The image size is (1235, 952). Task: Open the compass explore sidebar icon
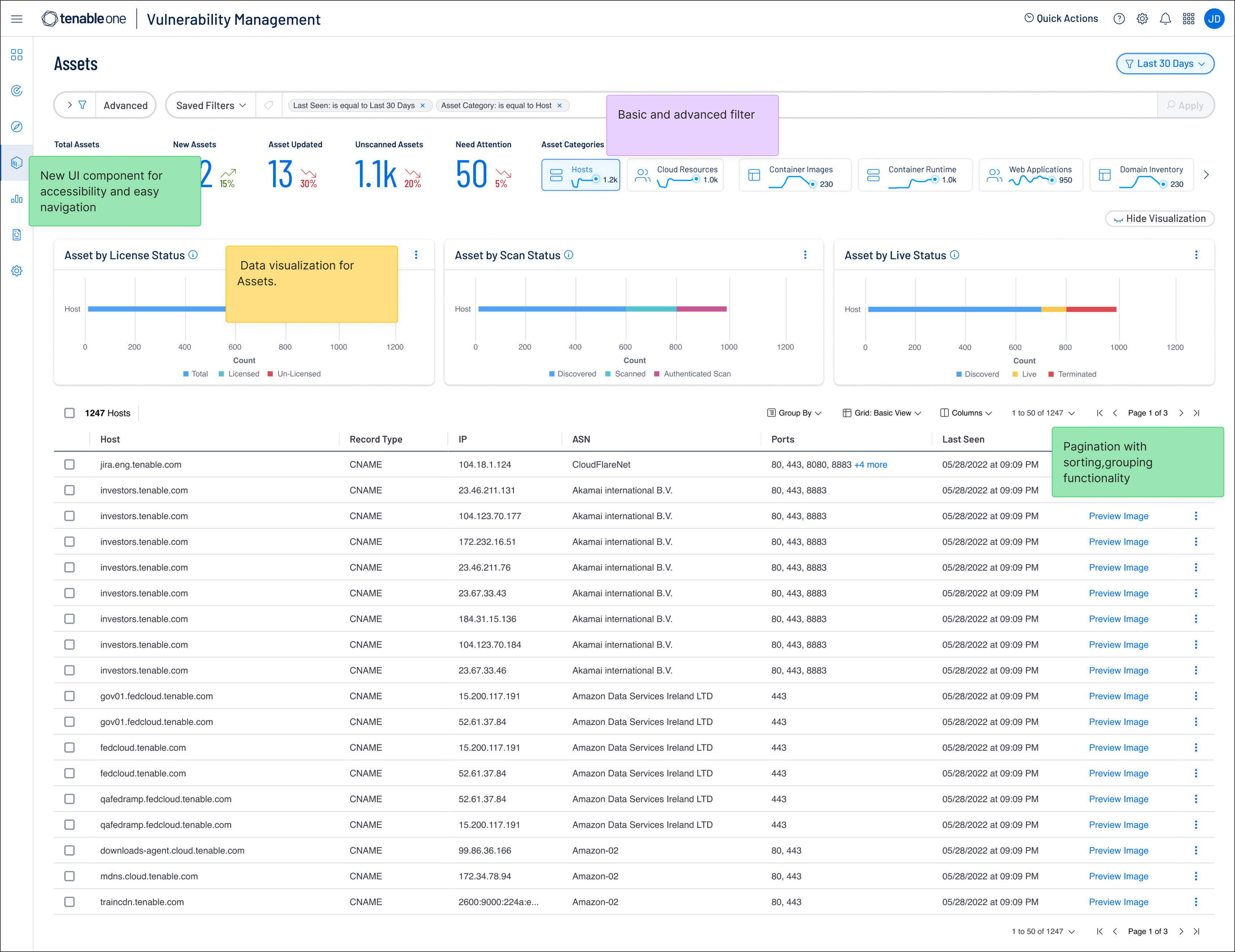click(x=17, y=127)
